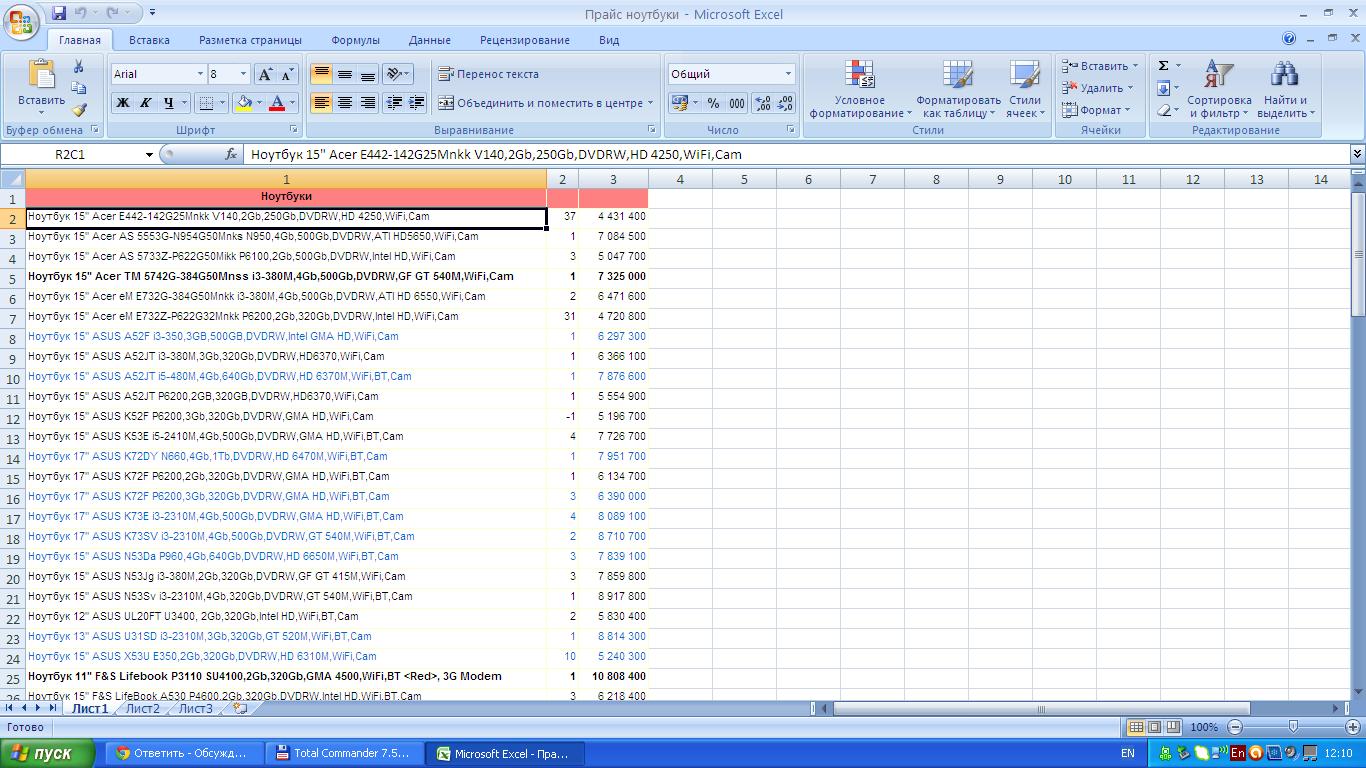The height and width of the screenshot is (768, 1366).
Task: Apply percent style format
Action: (x=713, y=103)
